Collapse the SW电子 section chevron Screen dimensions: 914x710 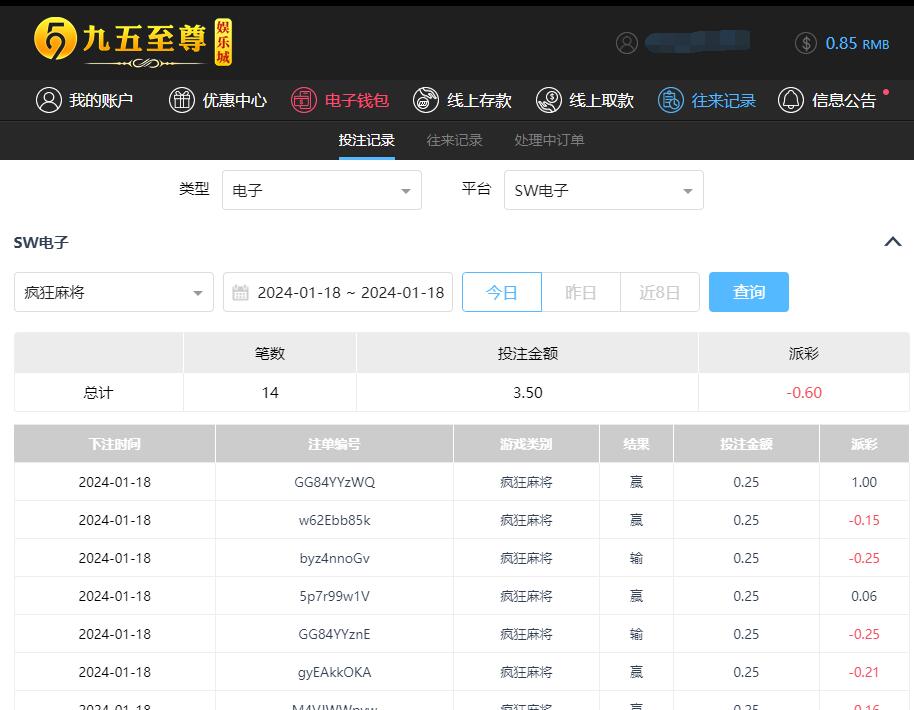pos(893,242)
